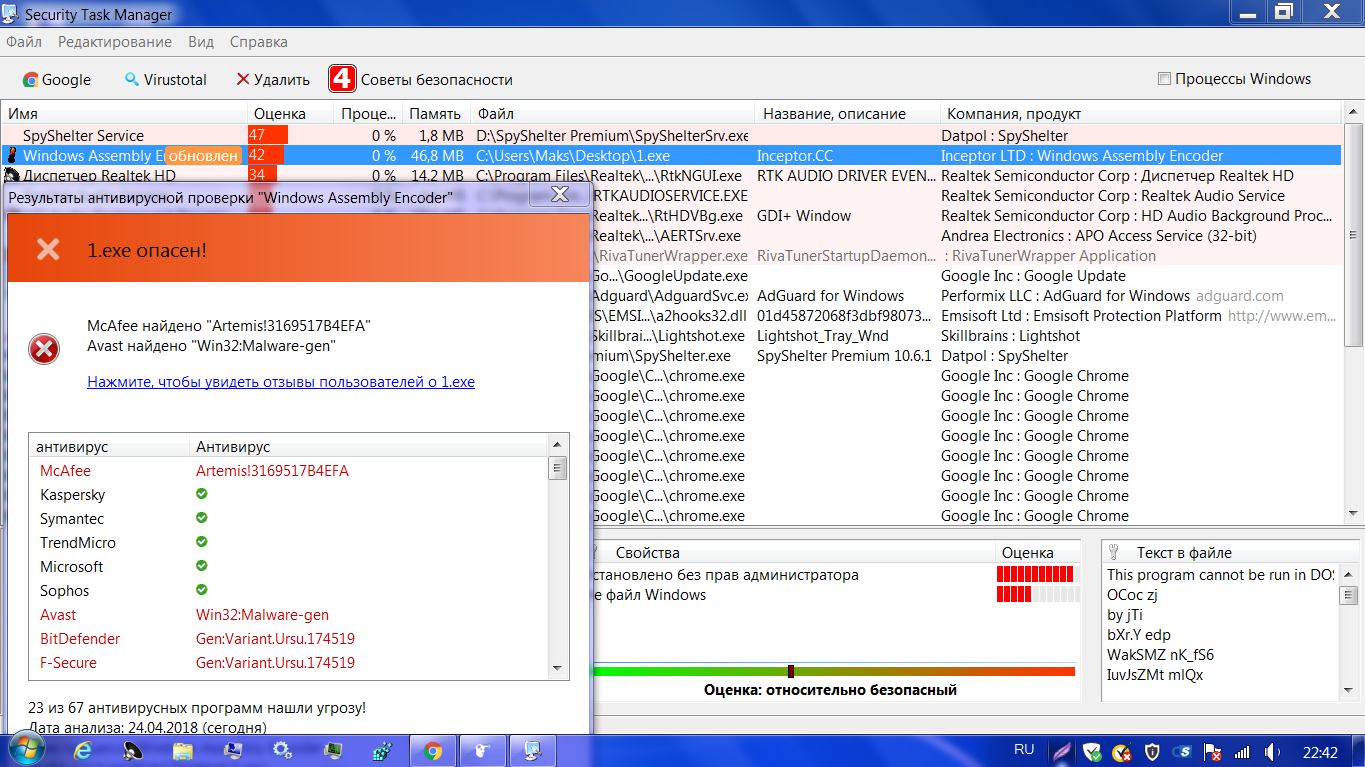Click process list scrollbar up arrow
The height and width of the screenshot is (767, 1365).
[x=1353, y=113]
